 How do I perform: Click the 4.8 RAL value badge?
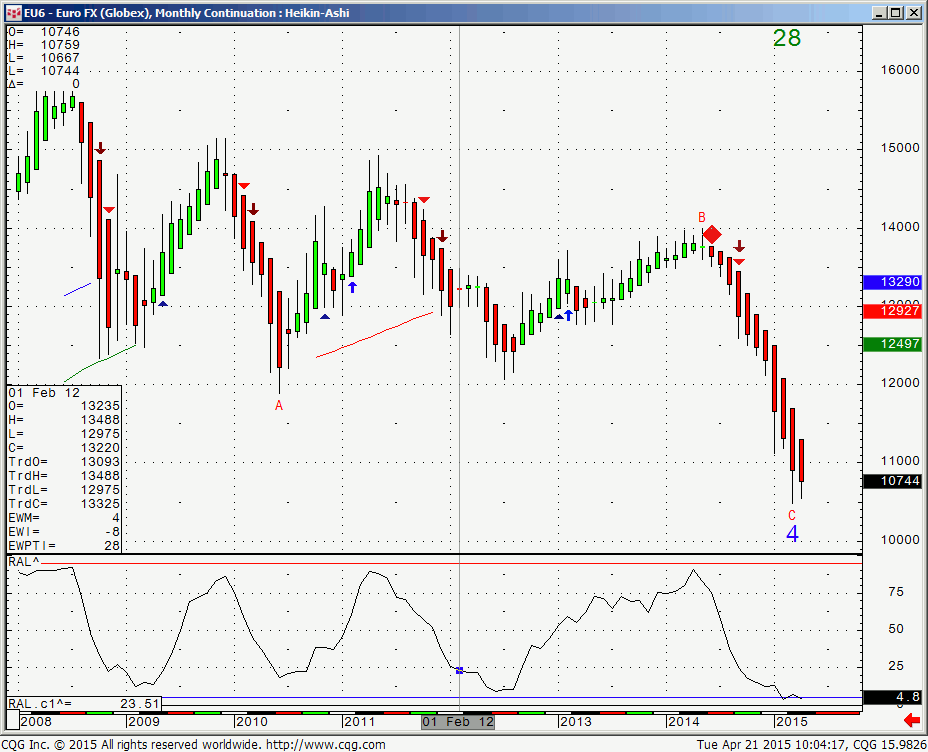(x=892, y=697)
